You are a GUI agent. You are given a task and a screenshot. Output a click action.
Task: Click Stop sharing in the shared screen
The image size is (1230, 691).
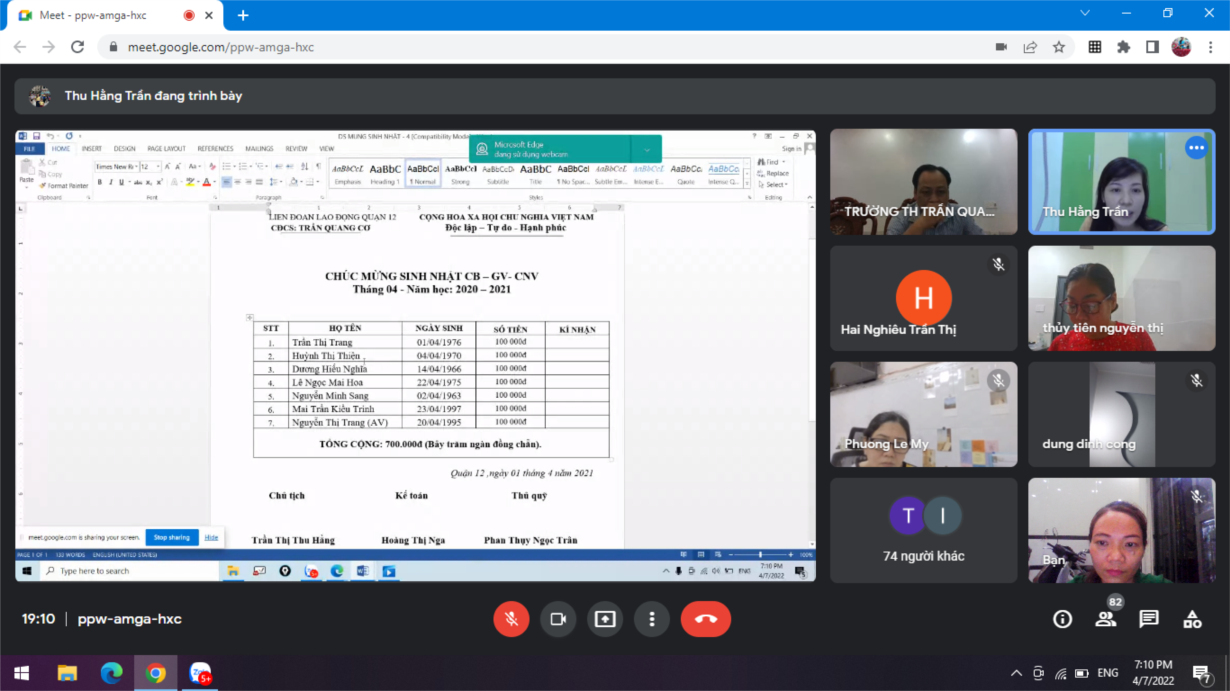[x=172, y=537]
